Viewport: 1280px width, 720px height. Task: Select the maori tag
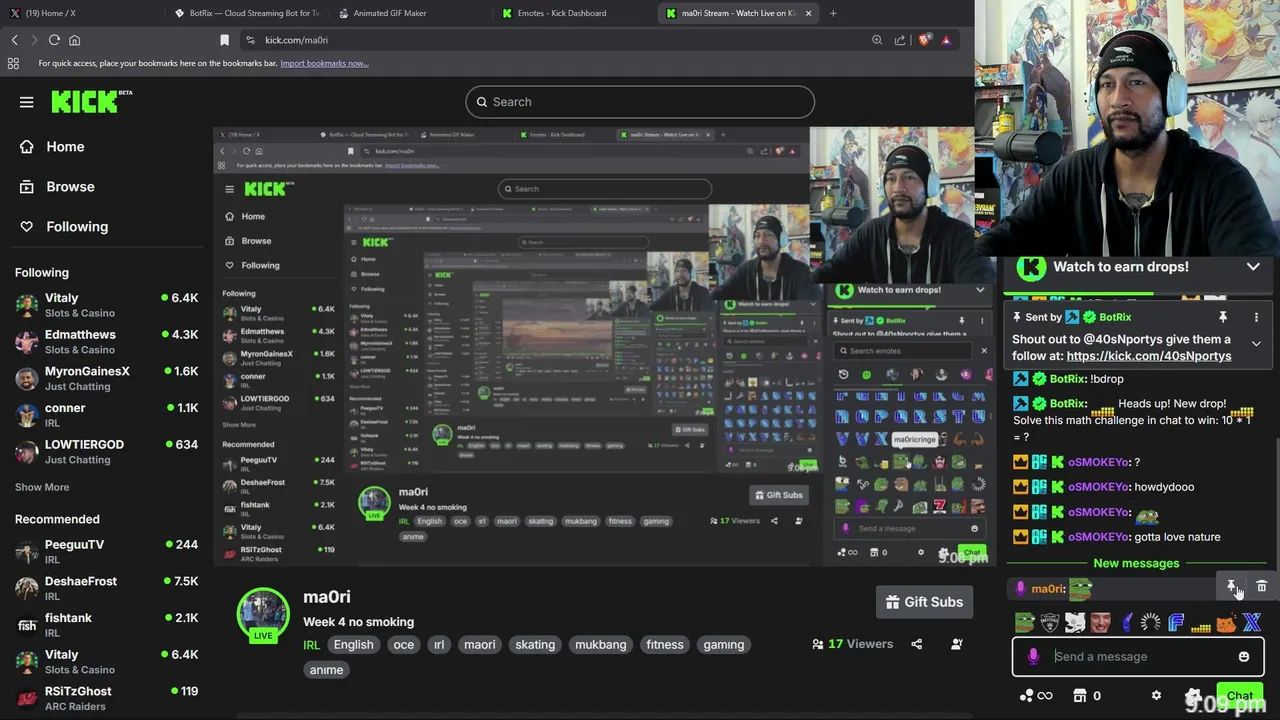click(480, 645)
